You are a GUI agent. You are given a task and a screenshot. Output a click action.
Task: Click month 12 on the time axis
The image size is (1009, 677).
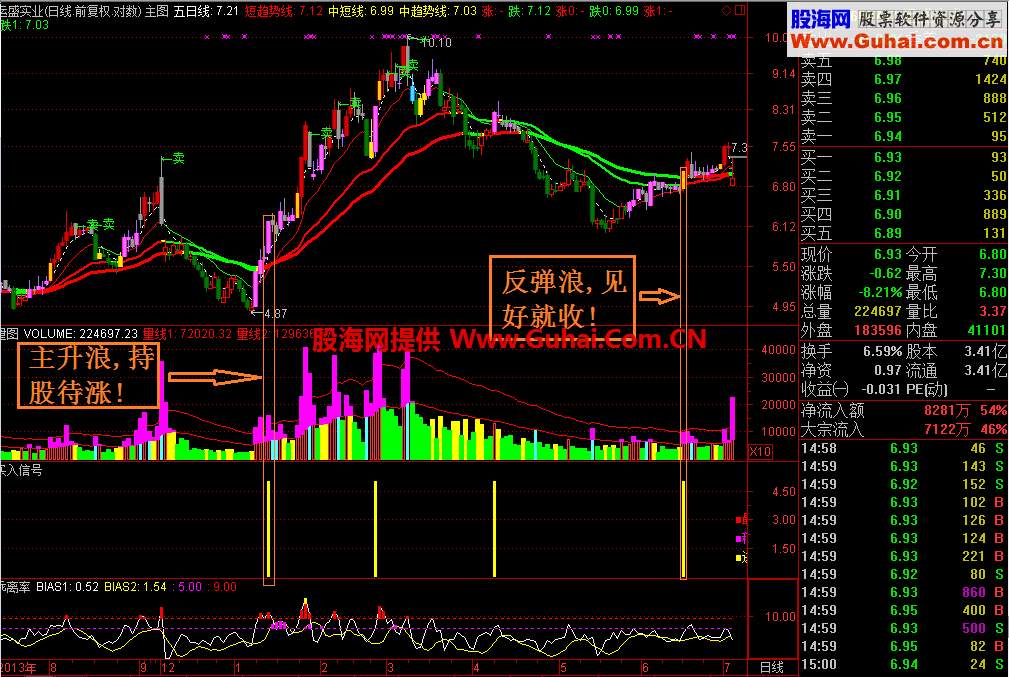(168, 668)
